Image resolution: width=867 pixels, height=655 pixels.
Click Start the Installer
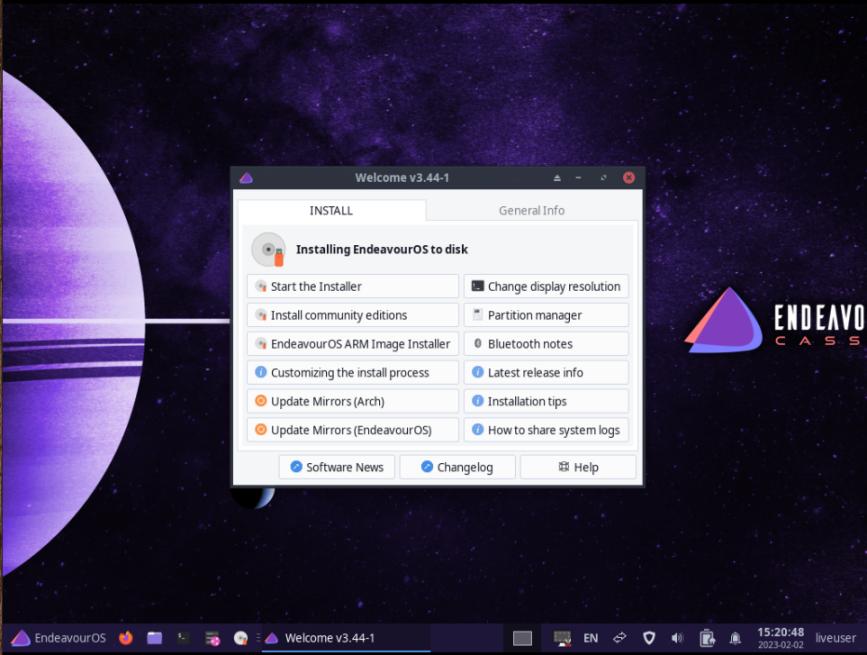coord(353,286)
